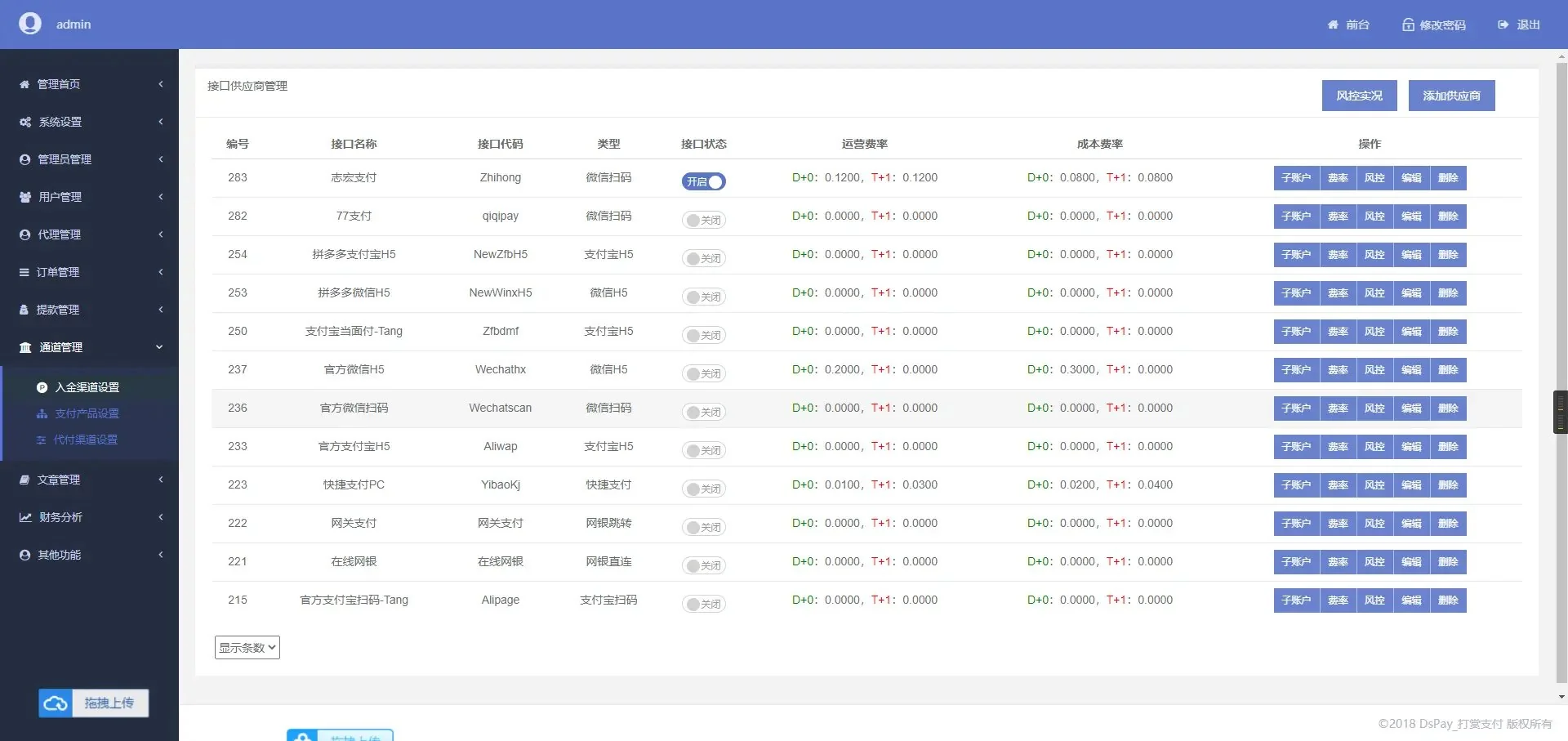Click the chart icon for 财务分析
Screen dimensions: 1568x741
[25, 517]
